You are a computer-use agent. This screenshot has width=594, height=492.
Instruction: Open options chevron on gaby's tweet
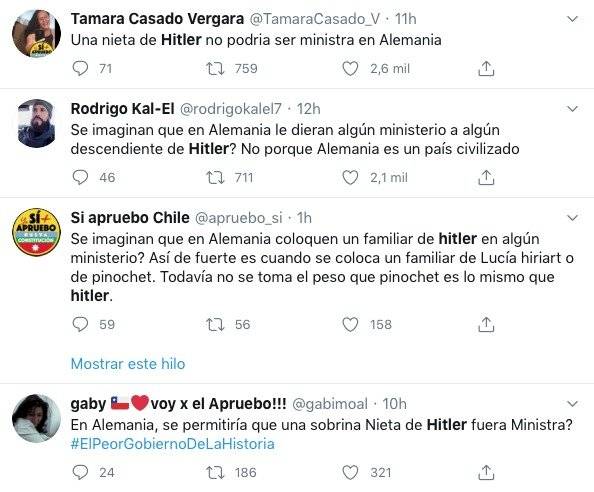coord(572,404)
